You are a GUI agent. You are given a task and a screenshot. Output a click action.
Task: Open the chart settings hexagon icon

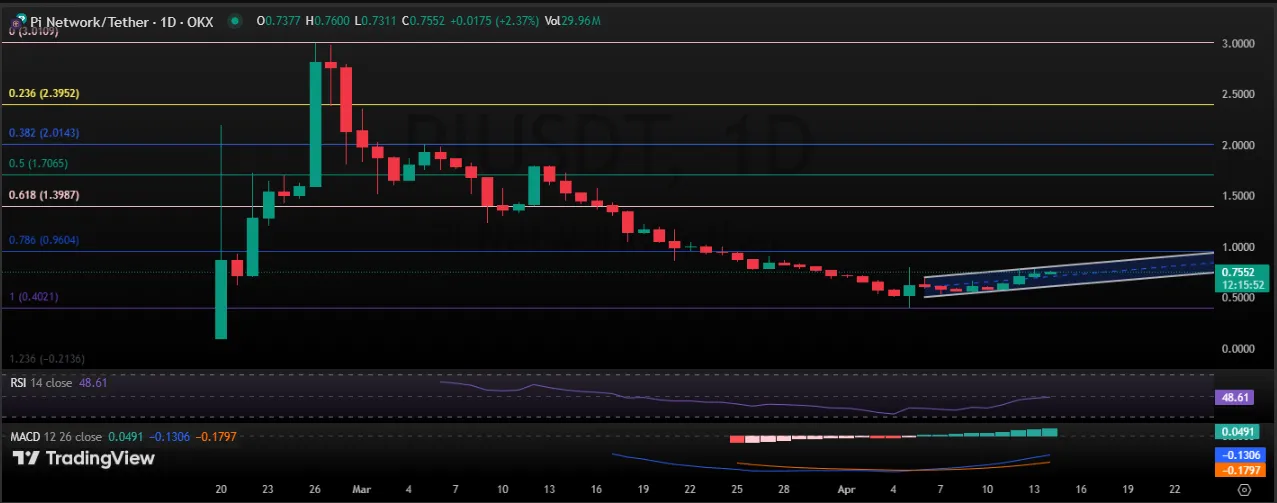[1243, 490]
